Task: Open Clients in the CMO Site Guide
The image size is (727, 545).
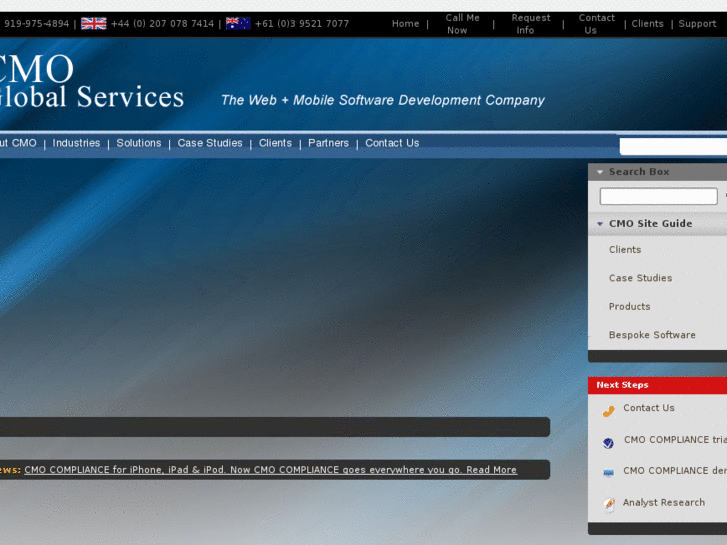Action: coord(625,250)
